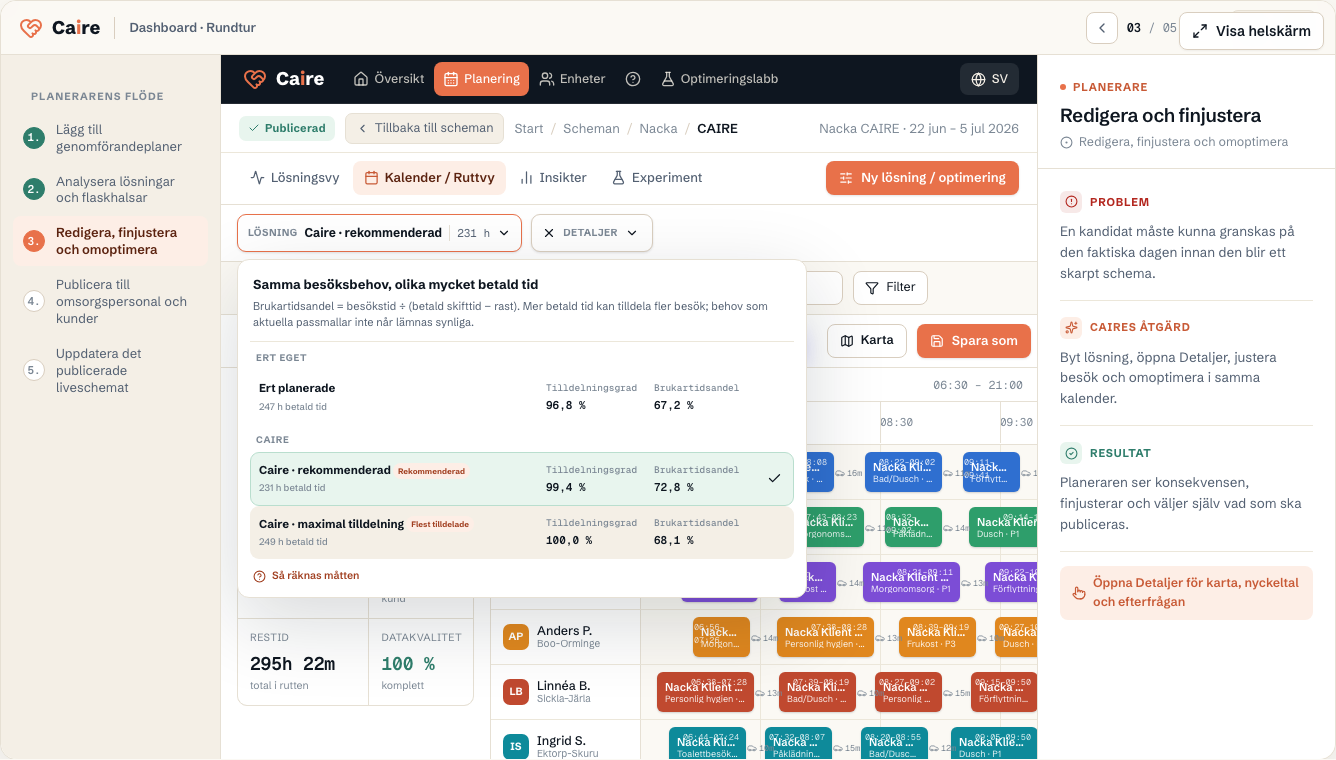Click Öppna Detaljer för karta, nyckeltal link

pos(1186,592)
